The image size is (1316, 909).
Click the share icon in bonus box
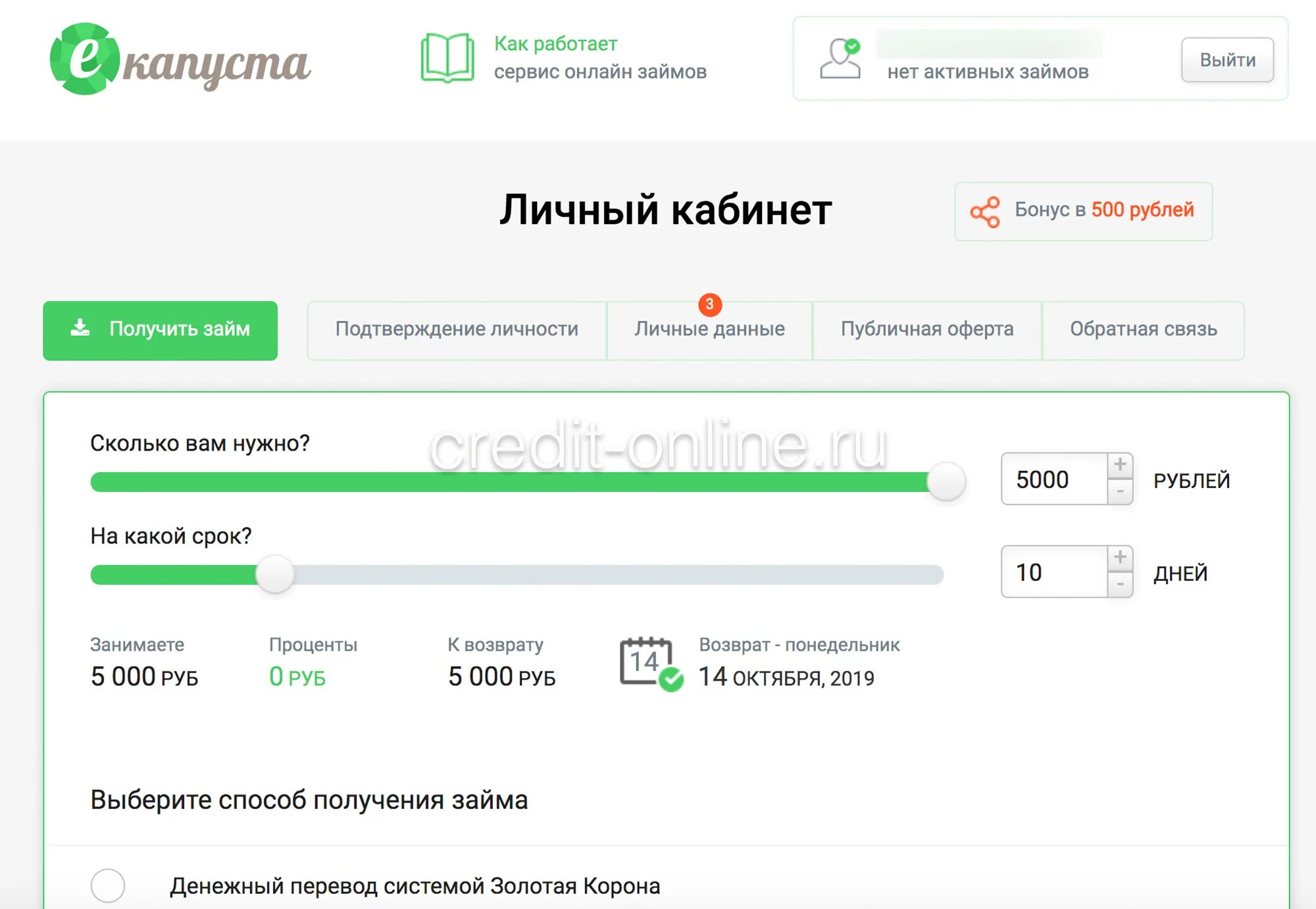pos(985,212)
